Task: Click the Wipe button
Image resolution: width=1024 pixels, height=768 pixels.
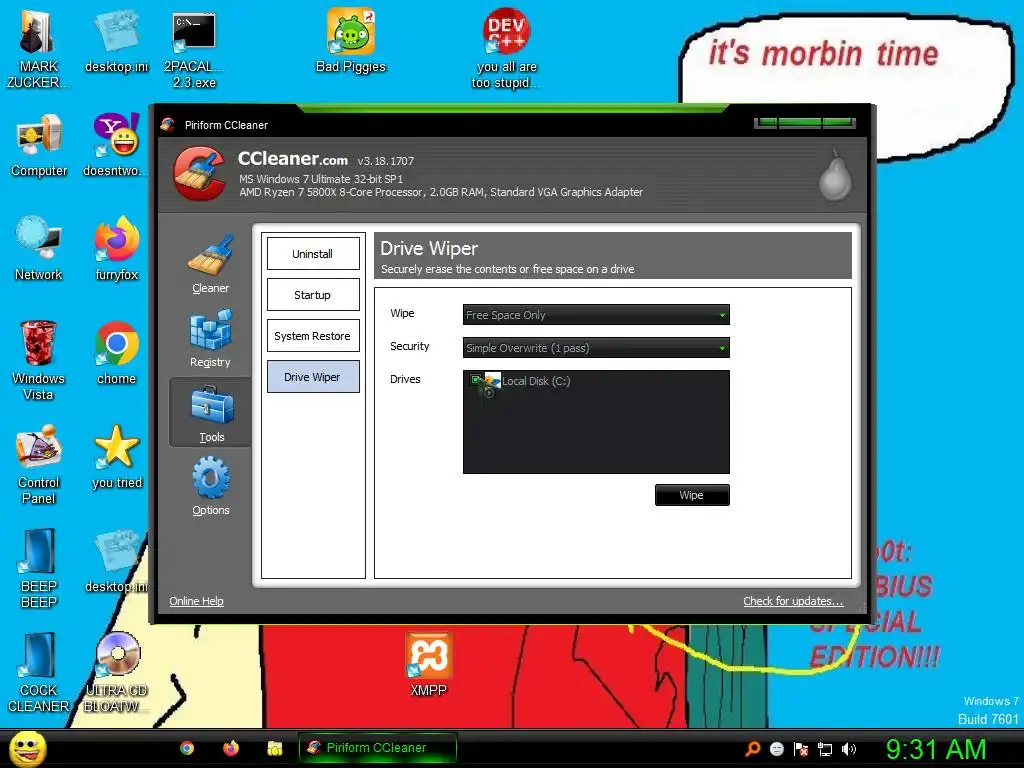Action: [x=692, y=495]
